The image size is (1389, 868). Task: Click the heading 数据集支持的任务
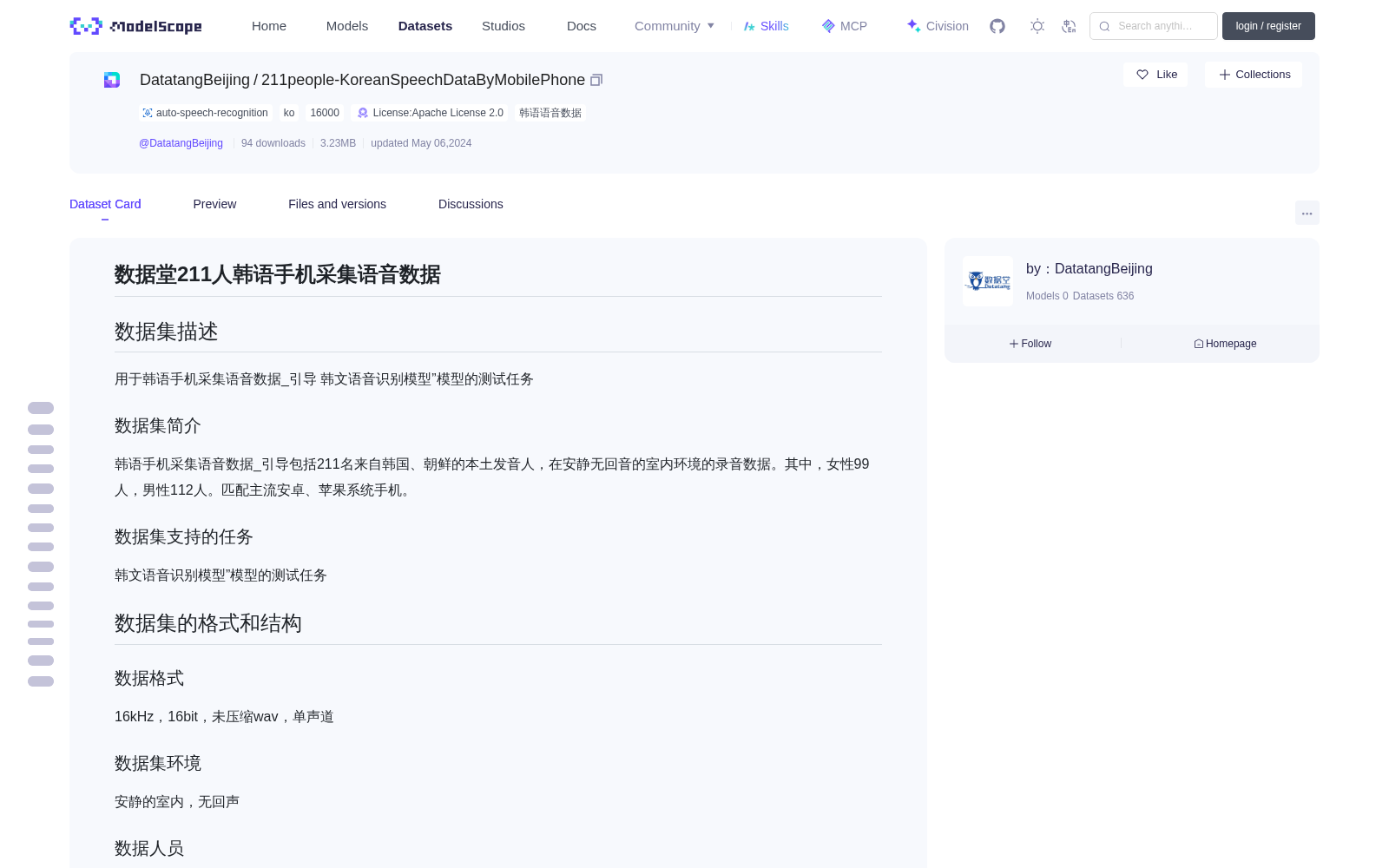pyautogui.click(x=184, y=536)
